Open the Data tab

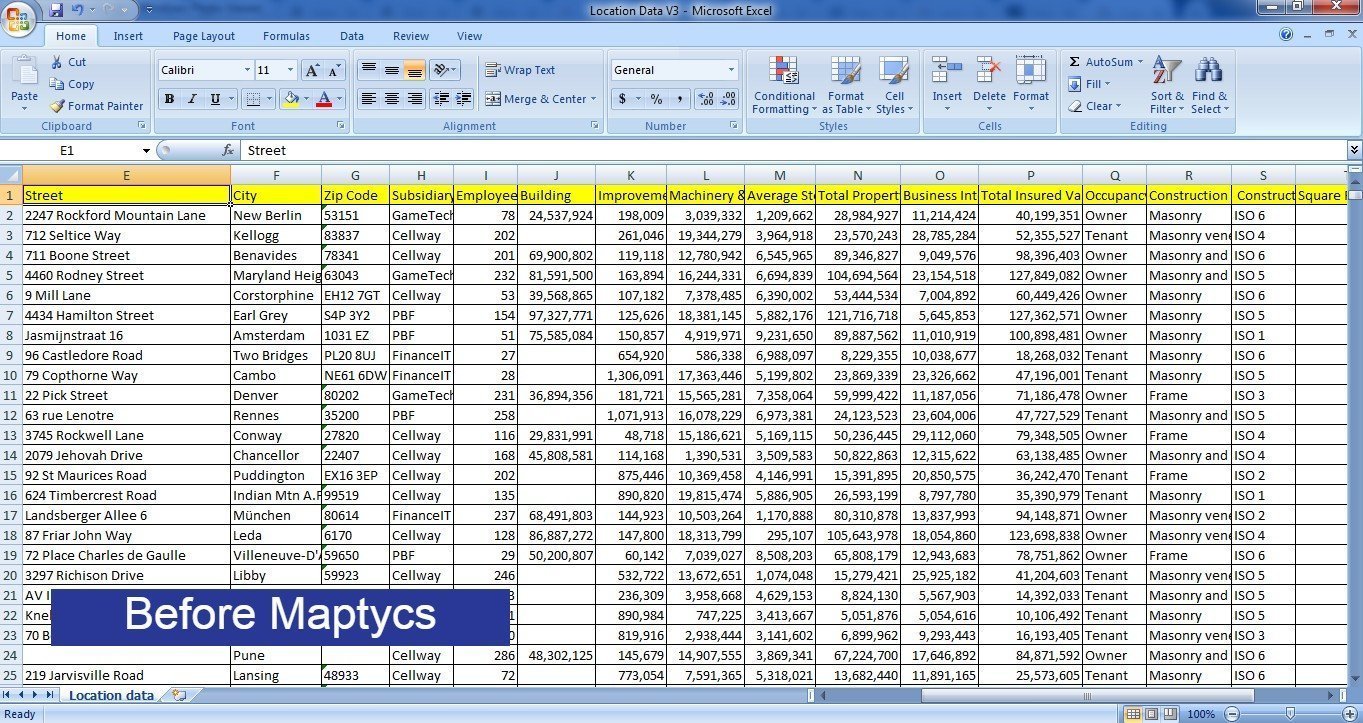click(352, 36)
